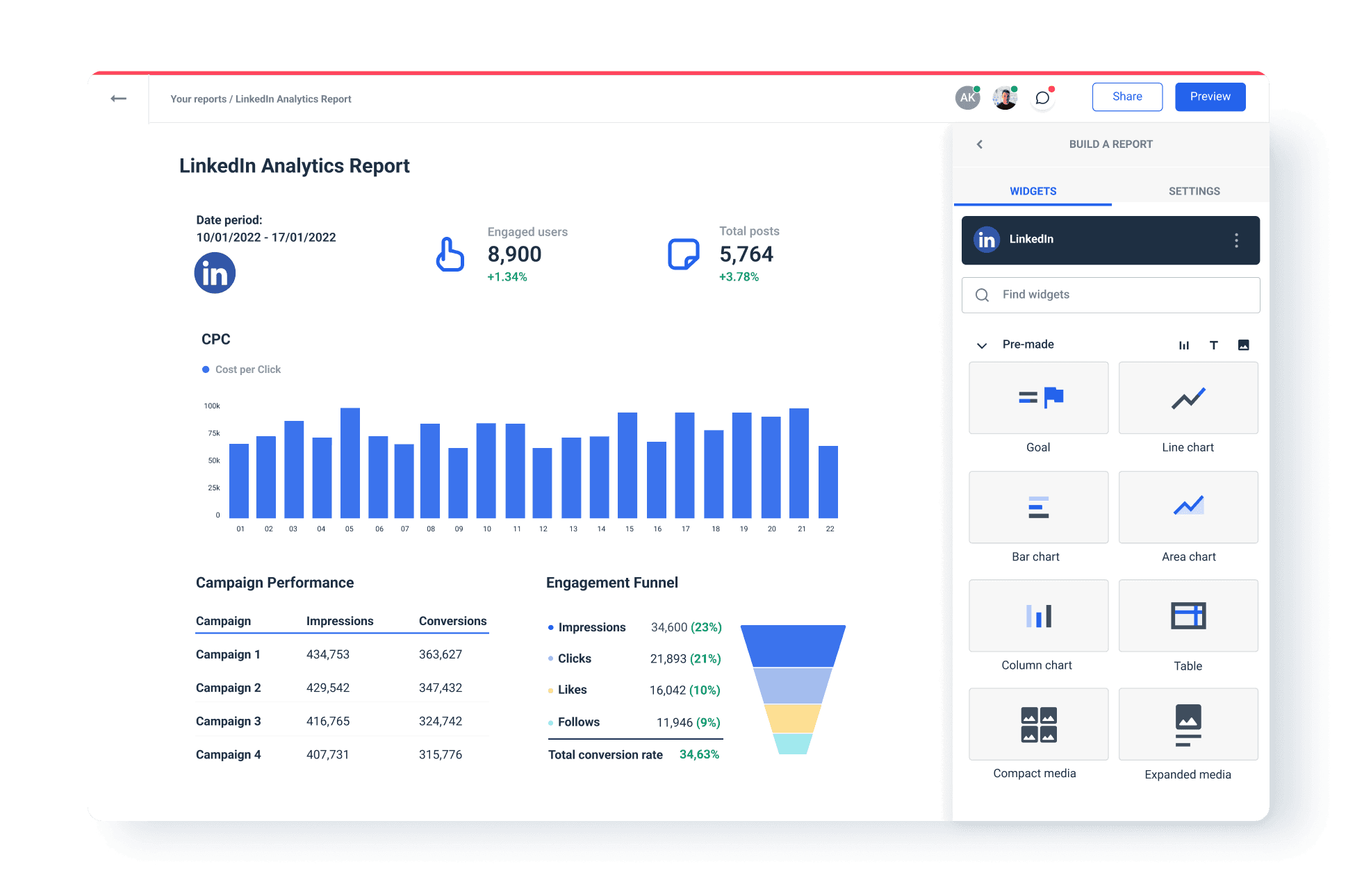
Task: Select the Bar chart widget
Action: pos(1038,507)
